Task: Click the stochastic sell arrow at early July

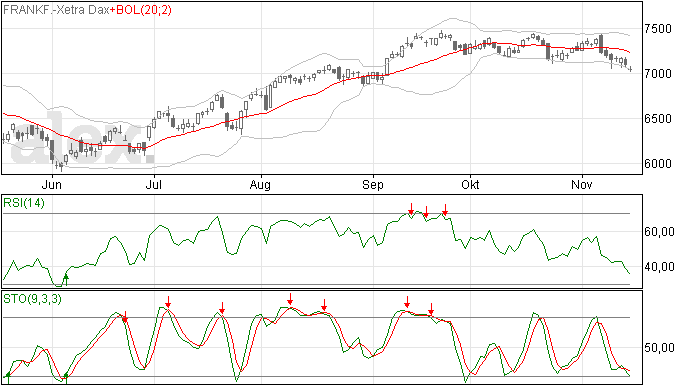Action: [168, 302]
